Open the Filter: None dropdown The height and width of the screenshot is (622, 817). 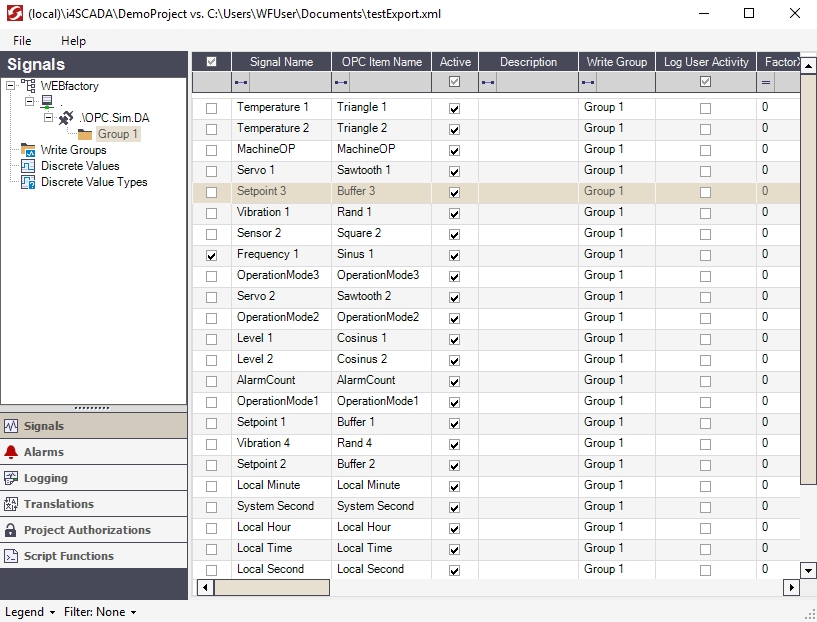pos(100,612)
